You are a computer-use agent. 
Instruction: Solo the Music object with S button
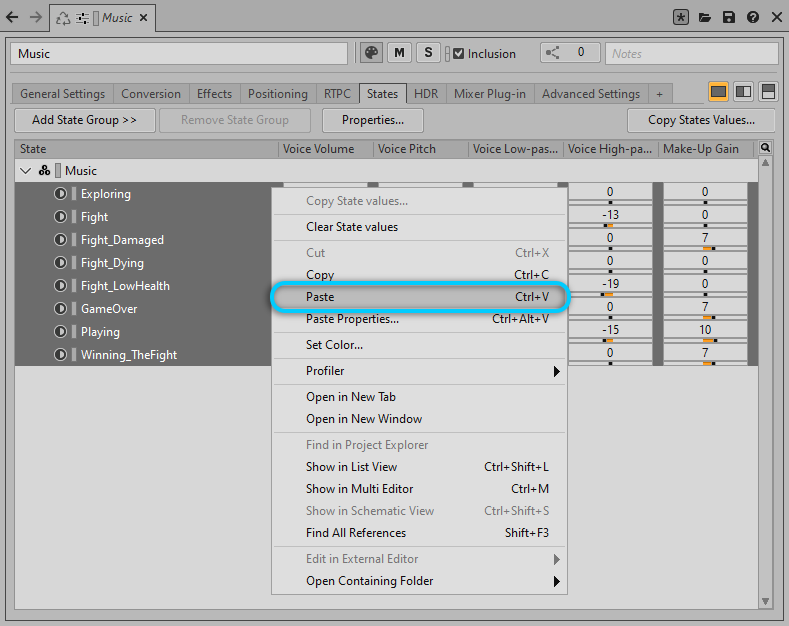pos(429,53)
